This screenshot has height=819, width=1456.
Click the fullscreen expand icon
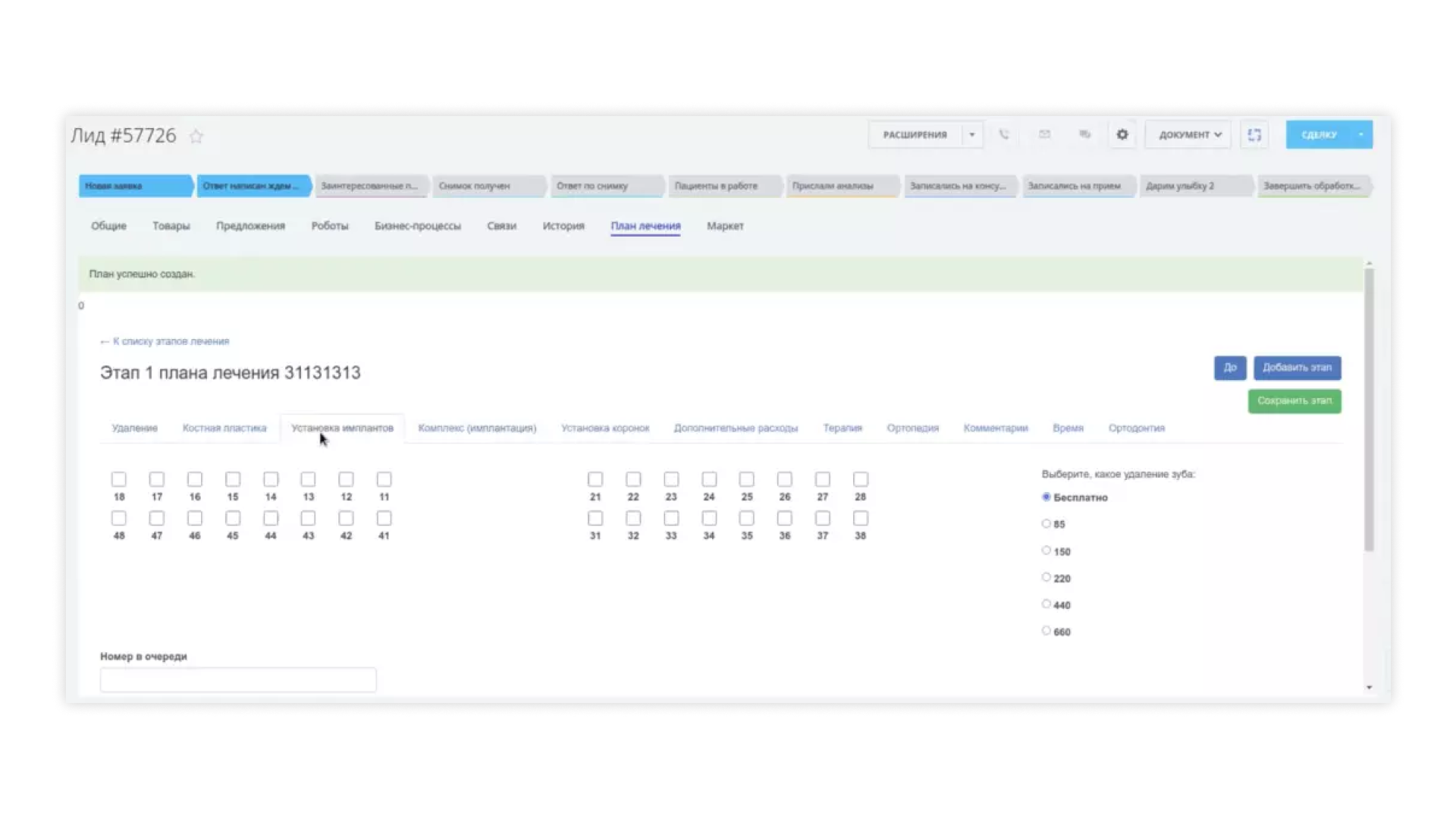1254,135
